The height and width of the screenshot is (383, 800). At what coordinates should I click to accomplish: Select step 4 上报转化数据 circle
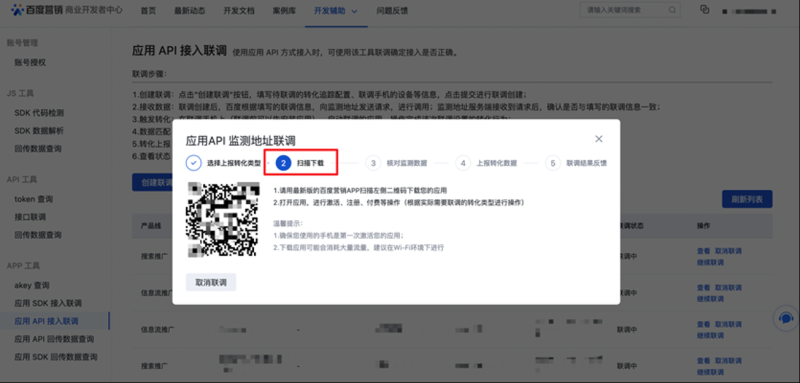point(463,163)
